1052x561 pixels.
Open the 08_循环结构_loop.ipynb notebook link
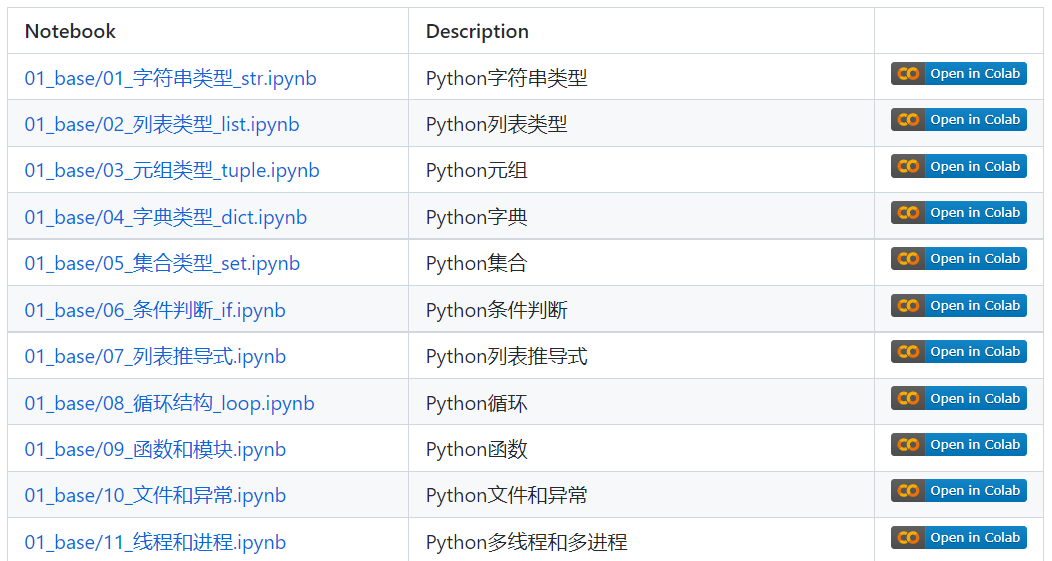tap(170, 403)
